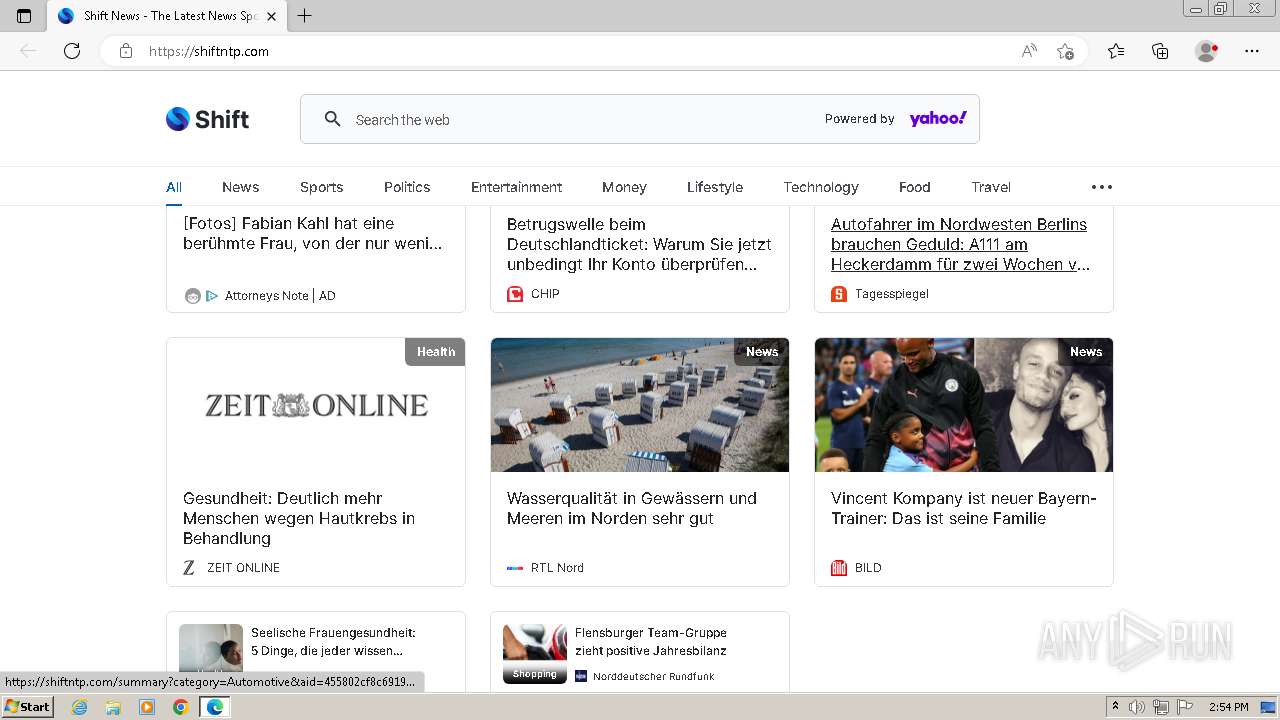Open browser profile avatar
The height and width of the screenshot is (720, 1280).
tap(1207, 51)
